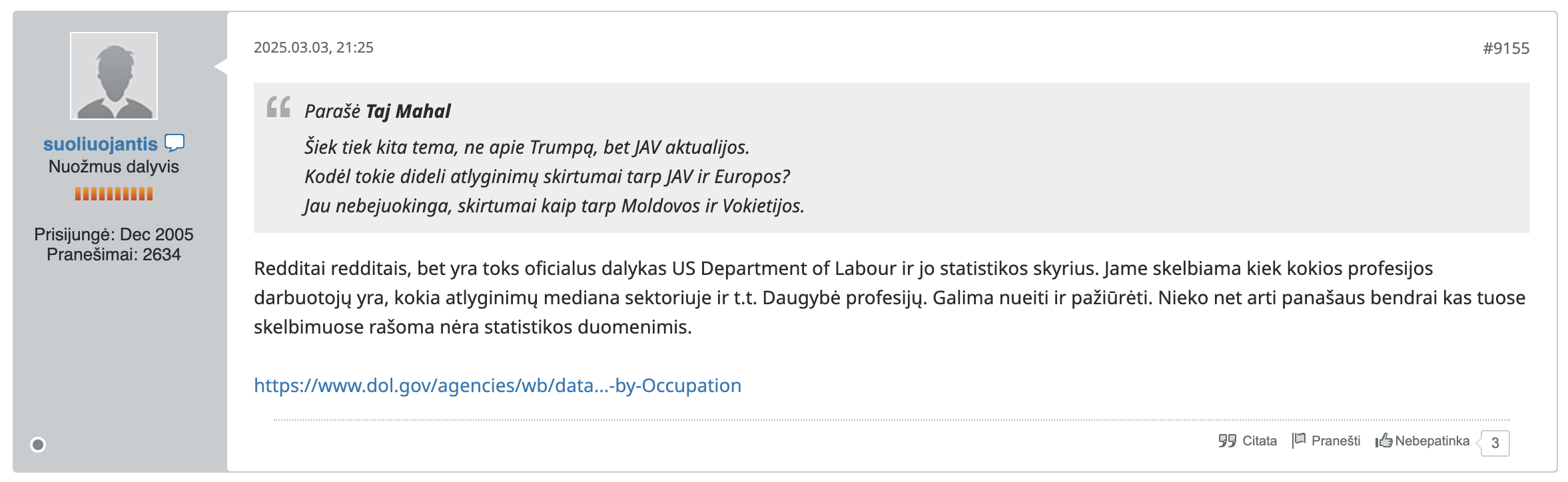Click the Pranešimai: 2634 post count
The image size is (1568, 482).
click(x=114, y=254)
